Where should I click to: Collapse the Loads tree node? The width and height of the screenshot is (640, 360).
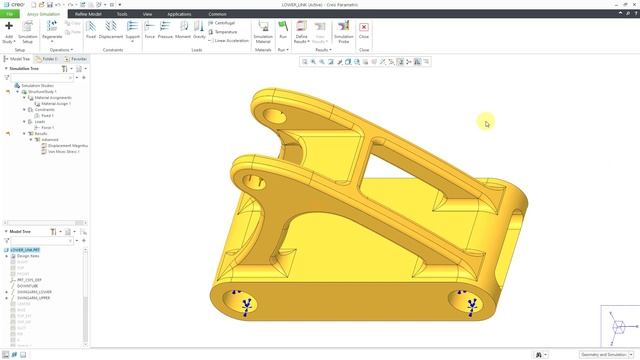click(x=24, y=122)
